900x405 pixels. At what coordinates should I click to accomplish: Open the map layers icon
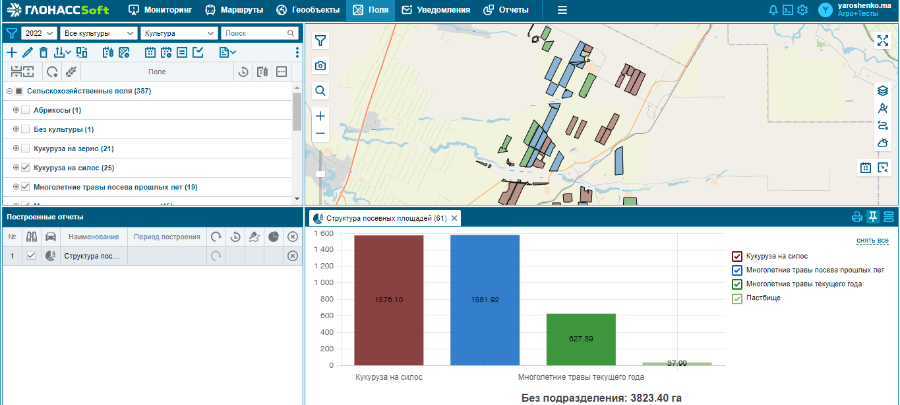pos(882,90)
